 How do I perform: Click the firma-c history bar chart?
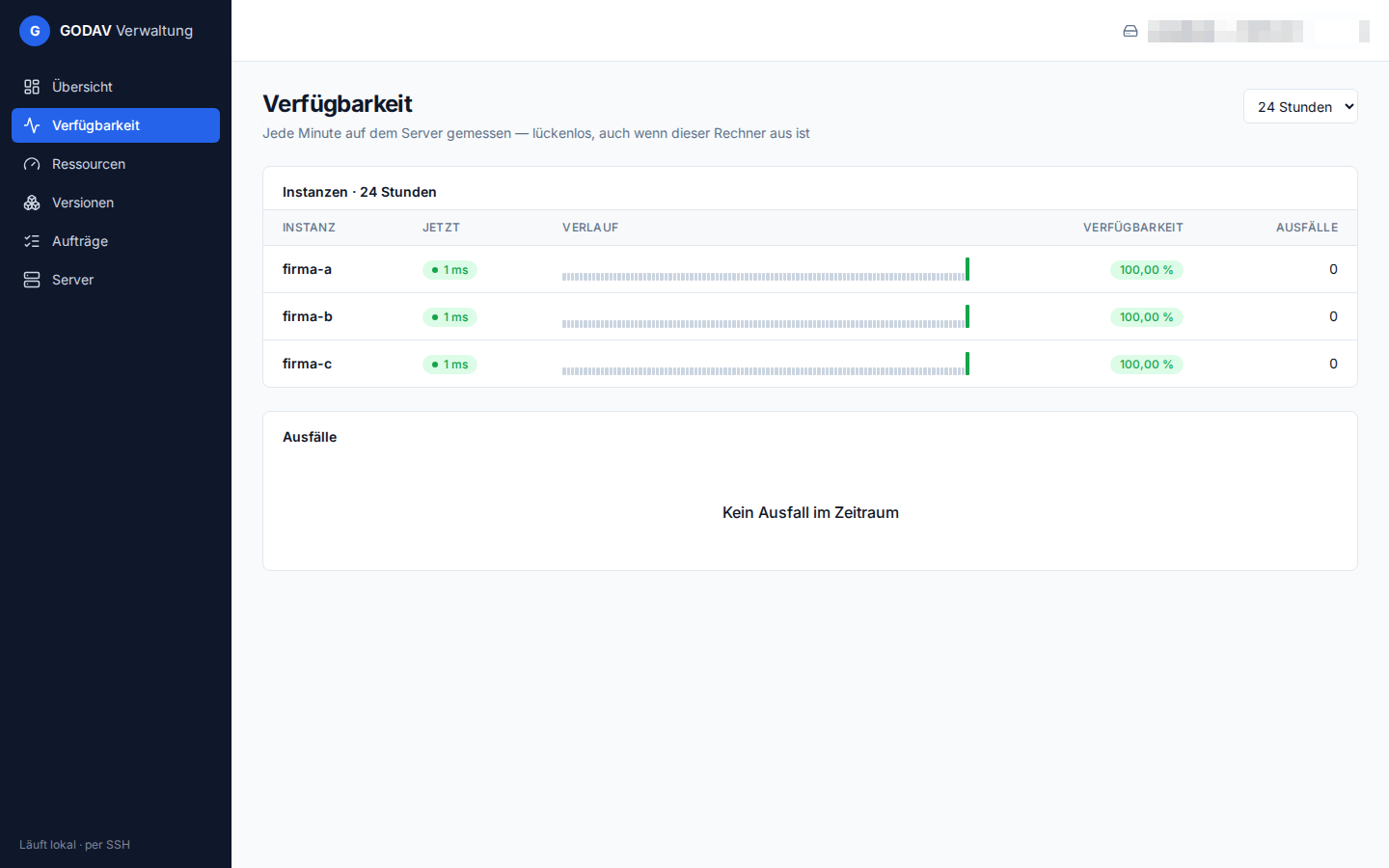(x=766, y=364)
